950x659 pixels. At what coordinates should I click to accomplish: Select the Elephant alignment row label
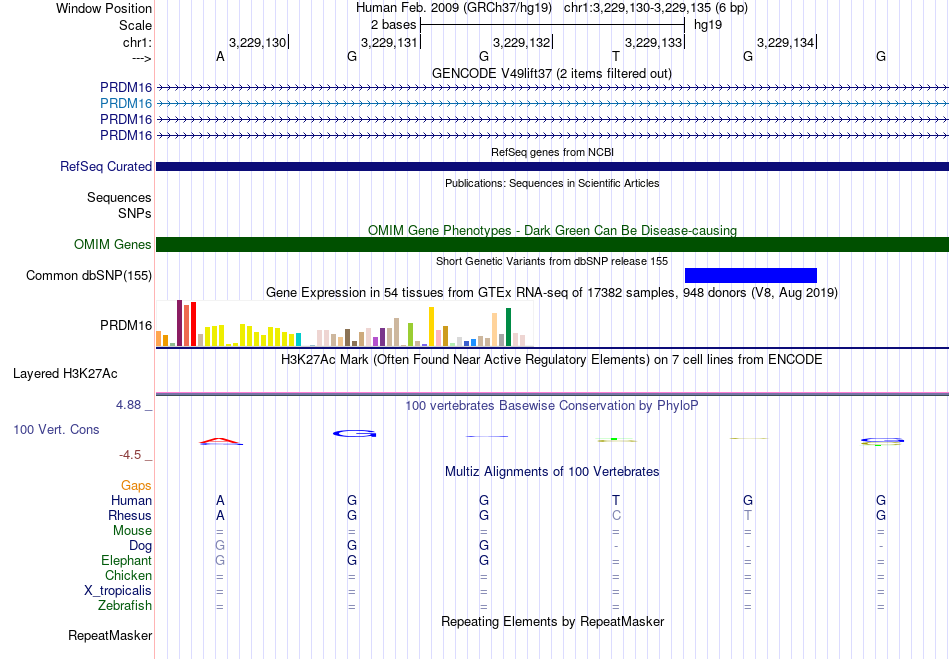pos(126,560)
